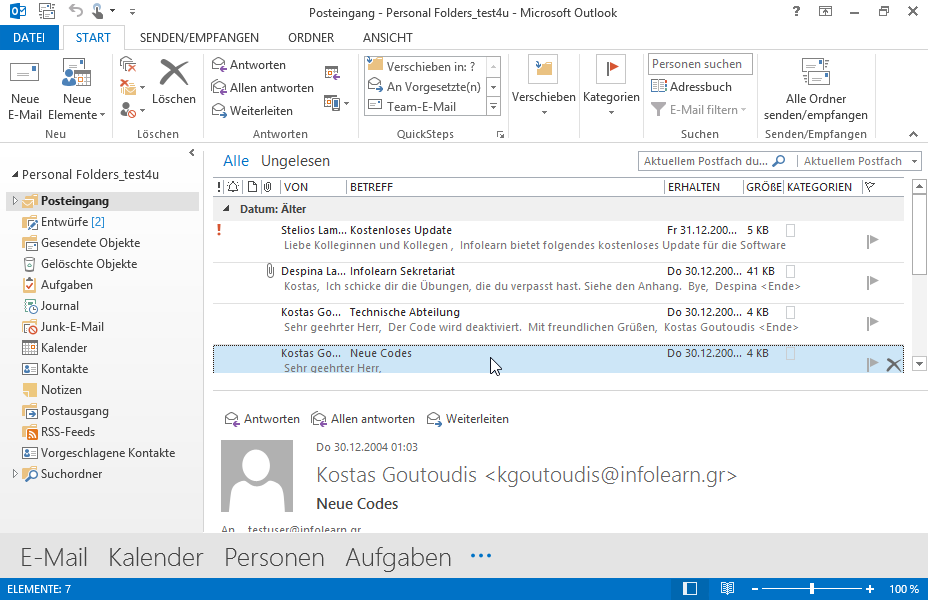Viewport: 928px width, 600px height.
Task: Click the Ignore conversation icon
Action: tap(127, 64)
